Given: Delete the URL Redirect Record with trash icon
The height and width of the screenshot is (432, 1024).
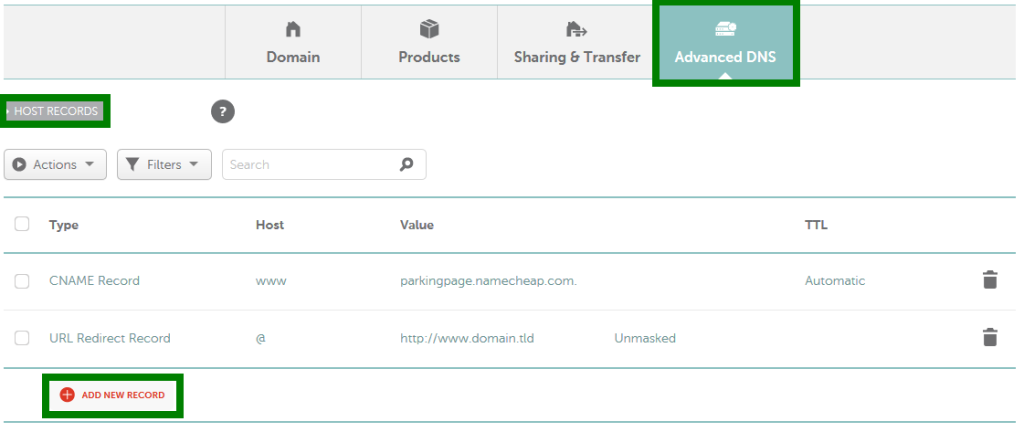Looking at the screenshot, I should click(989, 337).
